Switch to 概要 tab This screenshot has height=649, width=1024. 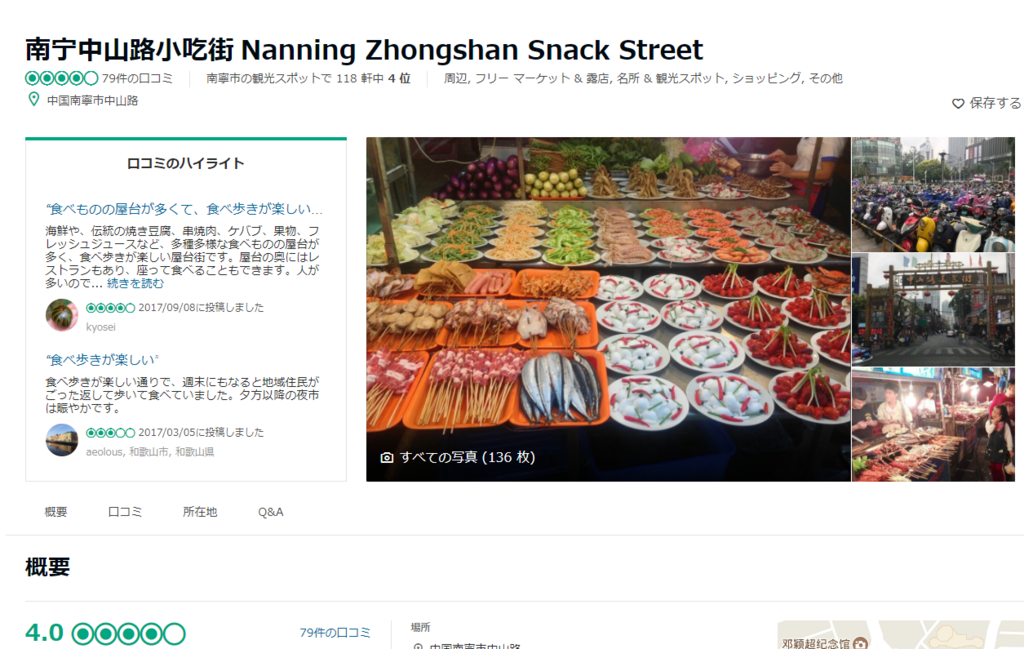click(x=56, y=512)
